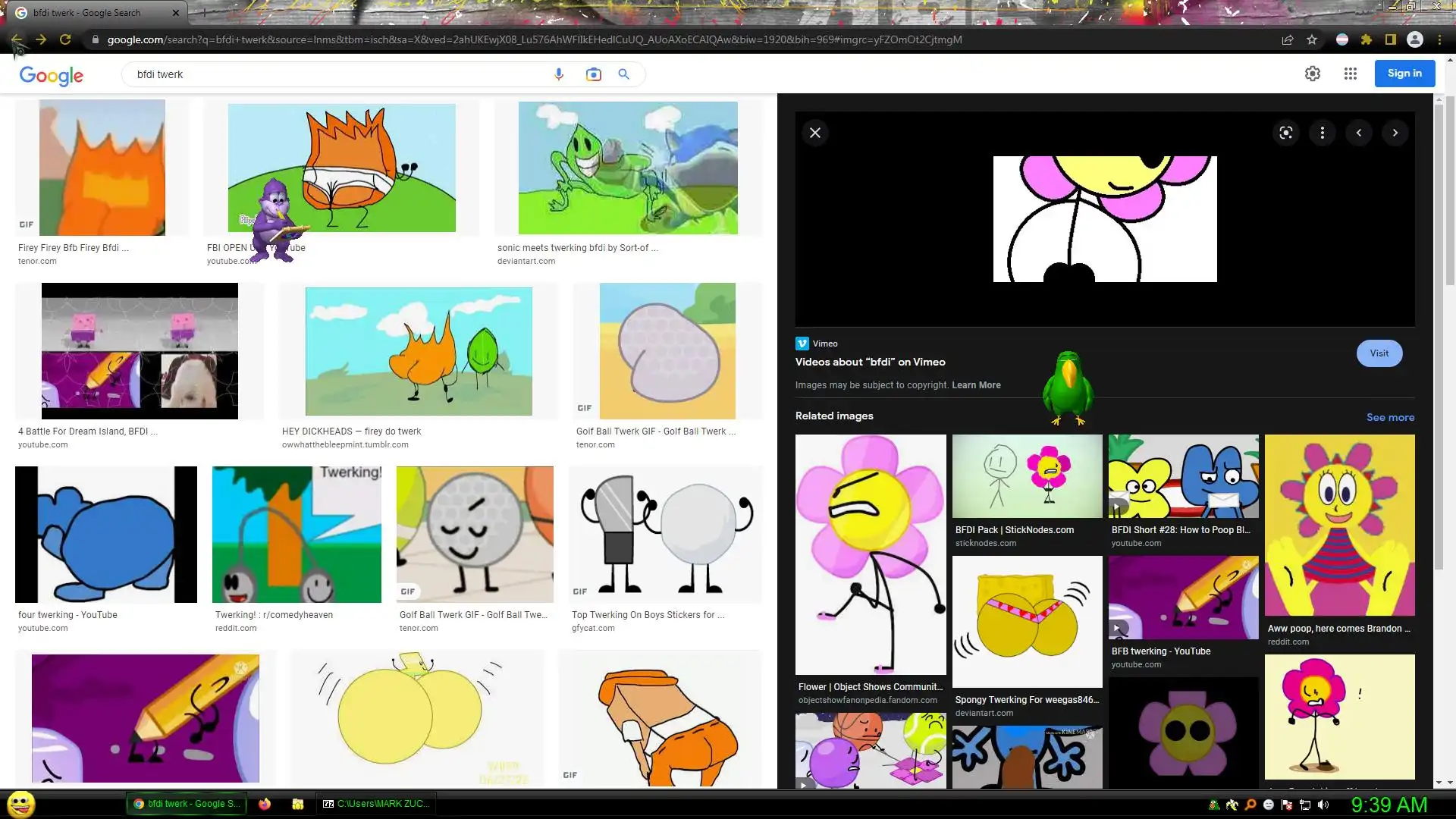Open Chrome three-dot menu
1456x819 pixels.
coord(1439,39)
